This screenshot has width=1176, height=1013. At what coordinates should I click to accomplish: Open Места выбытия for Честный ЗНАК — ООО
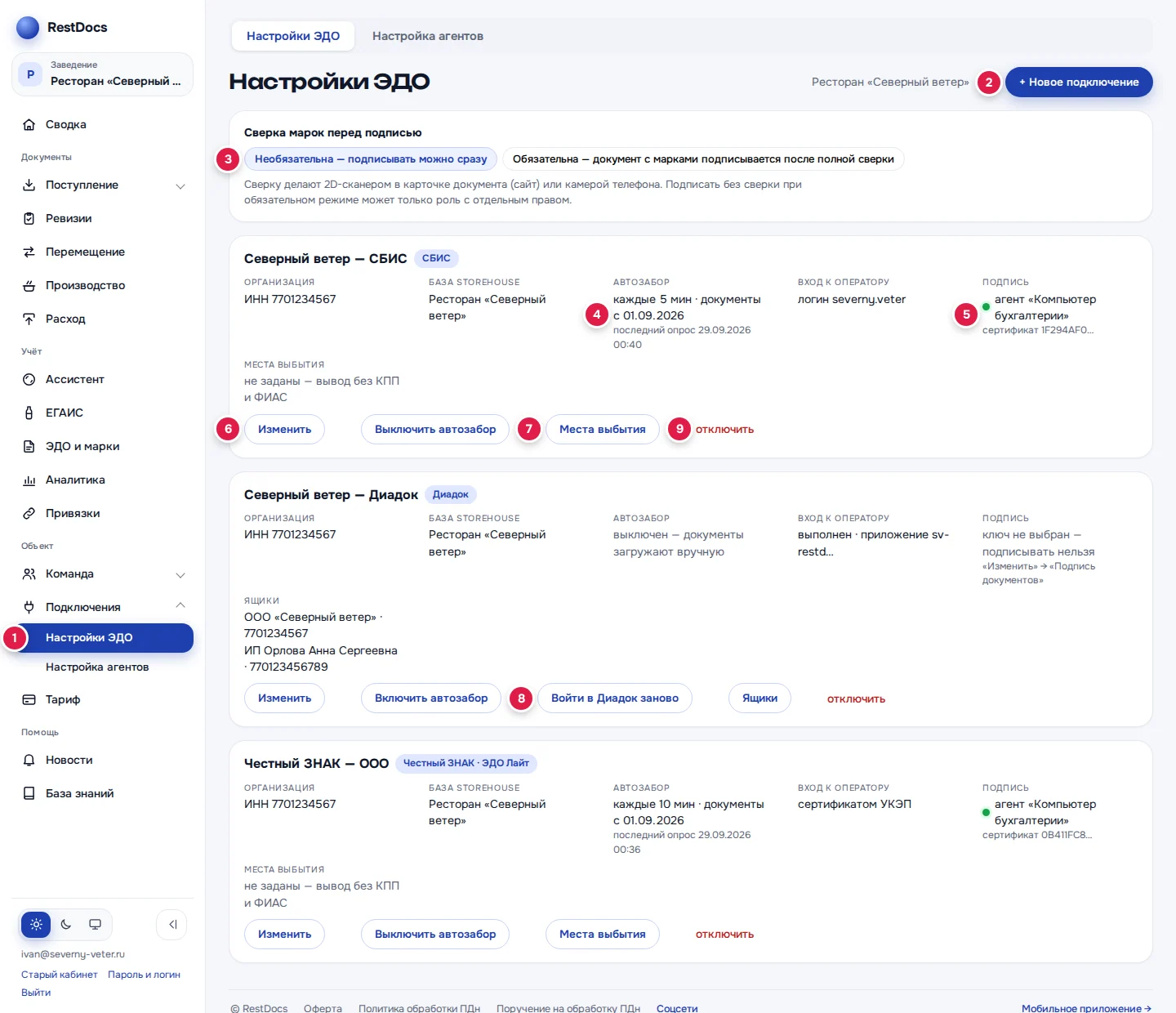pos(603,935)
